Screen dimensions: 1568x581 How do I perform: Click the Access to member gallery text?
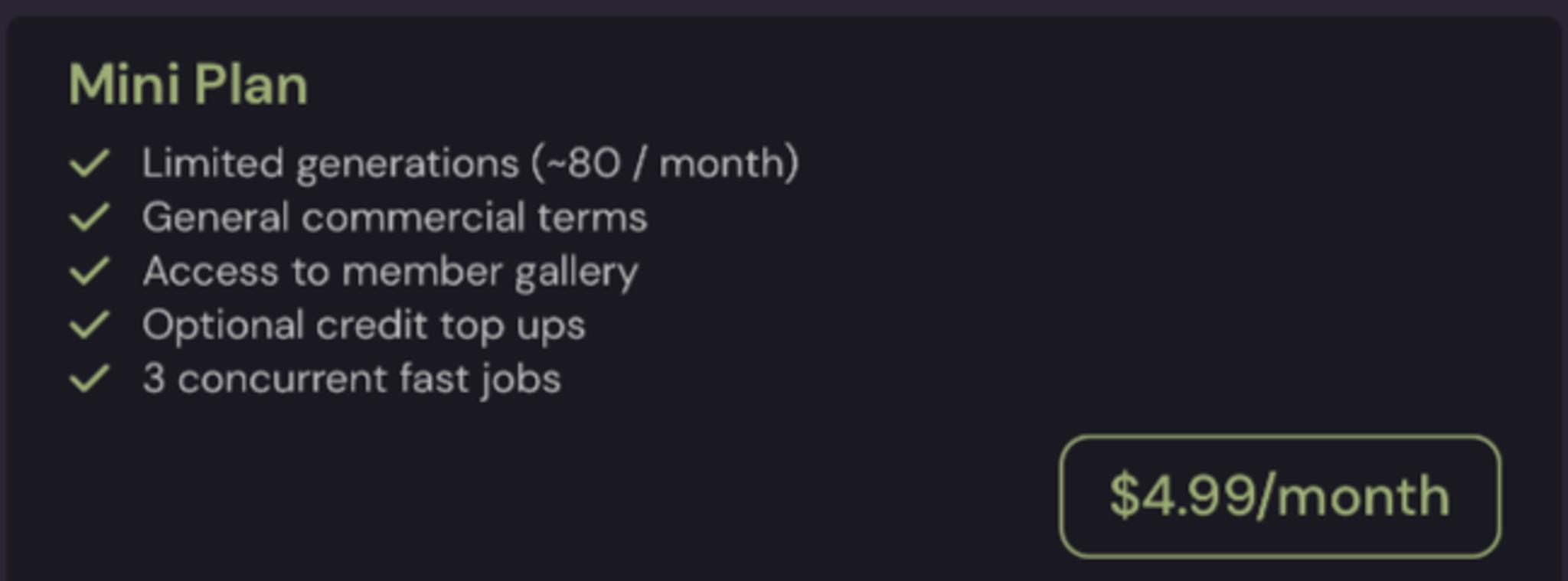390,273
